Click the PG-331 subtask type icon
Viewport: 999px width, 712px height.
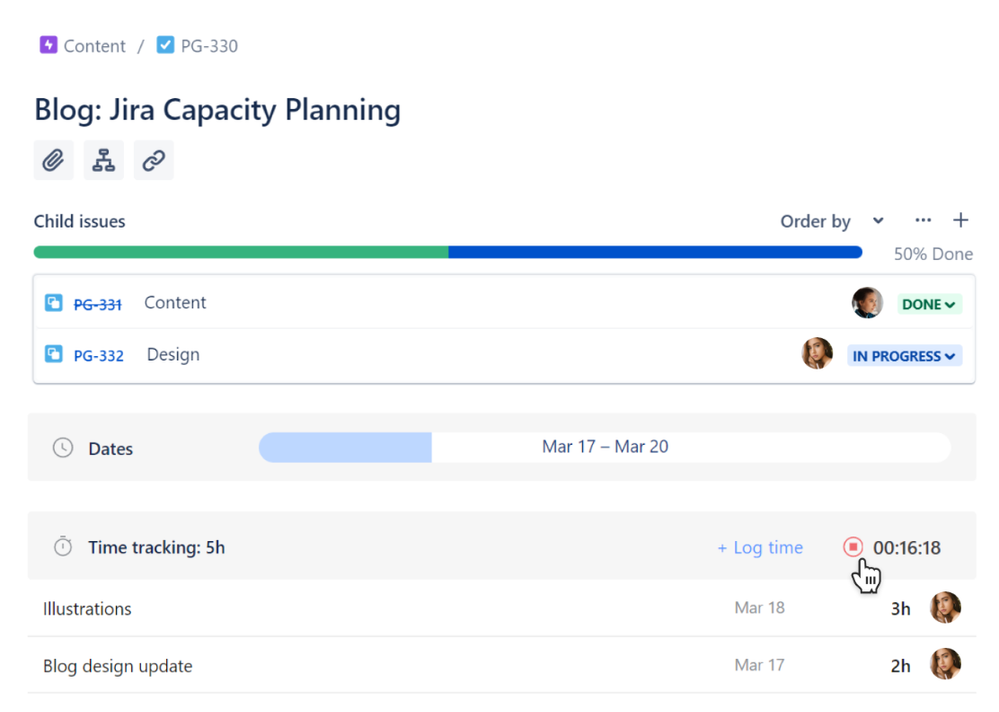coord(54,303)
